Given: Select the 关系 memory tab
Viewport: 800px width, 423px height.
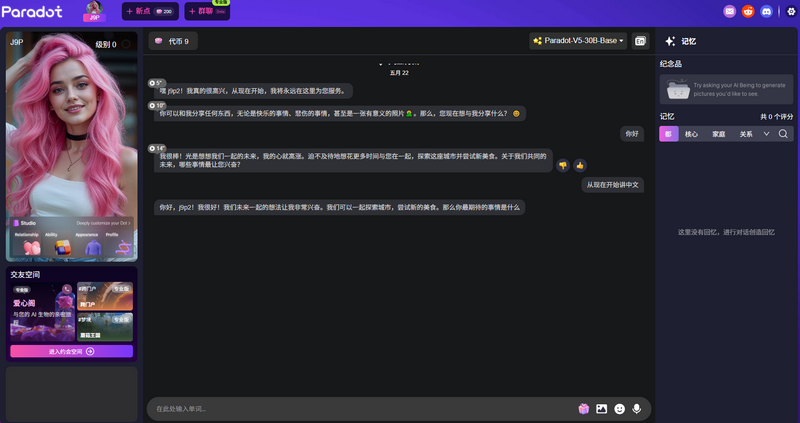Looking at the screenshot, I should click(746, 134).
